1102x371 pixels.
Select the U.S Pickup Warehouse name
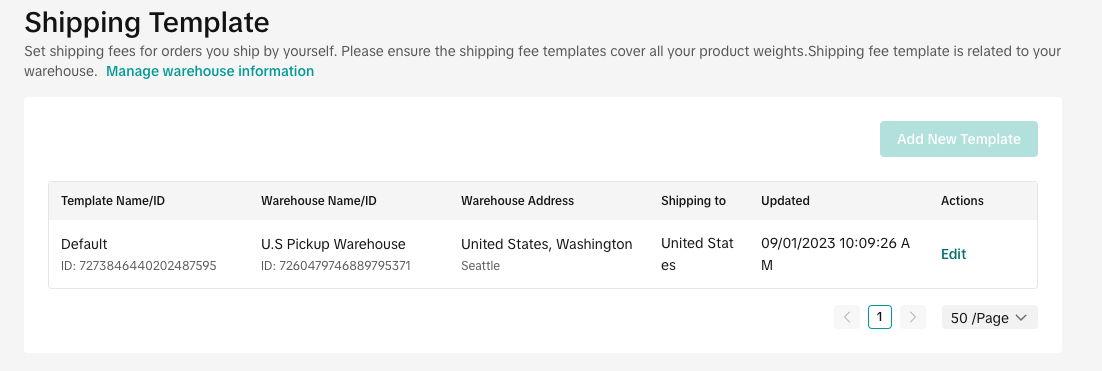[333, 245]
